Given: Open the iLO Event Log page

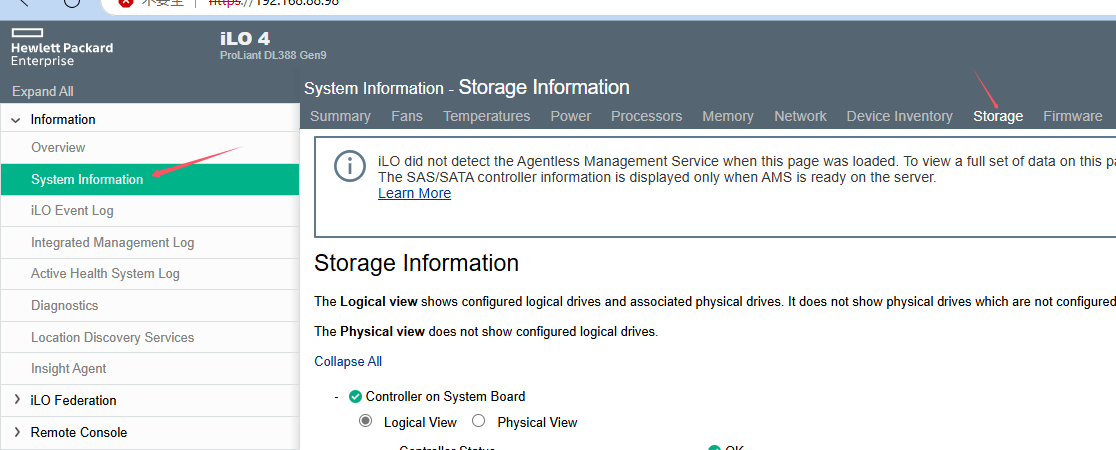Looking at the screenshot, I should click(x=72, y=210).
